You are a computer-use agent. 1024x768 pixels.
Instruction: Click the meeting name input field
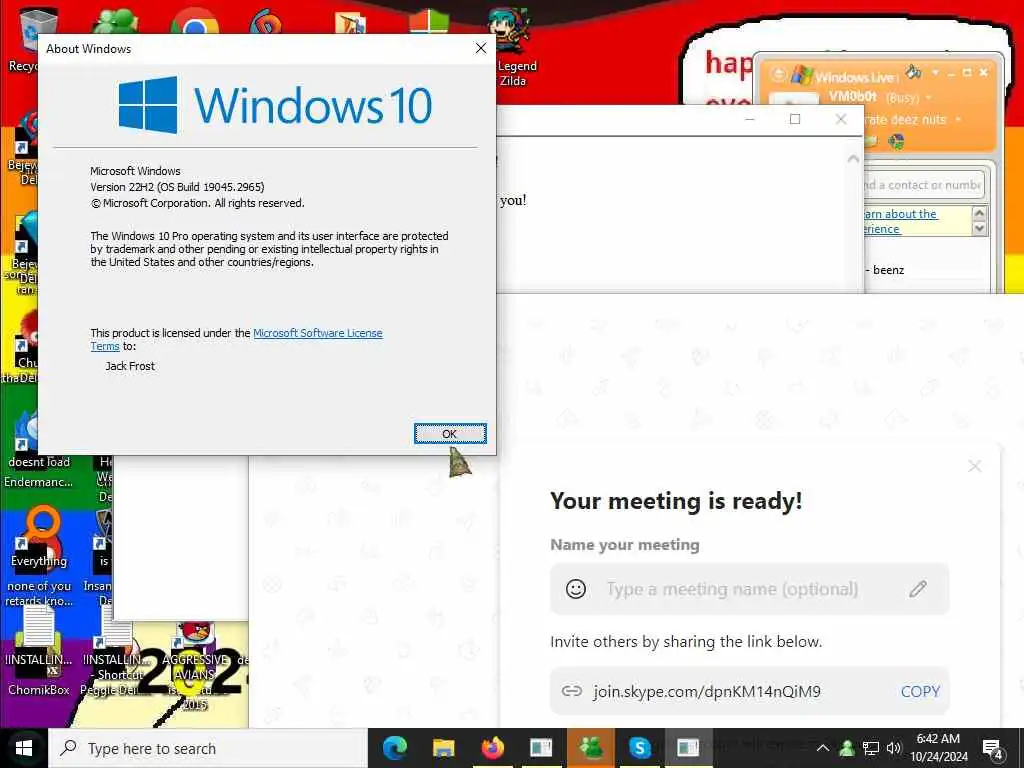pyautogui.click(x=749, y=589)
